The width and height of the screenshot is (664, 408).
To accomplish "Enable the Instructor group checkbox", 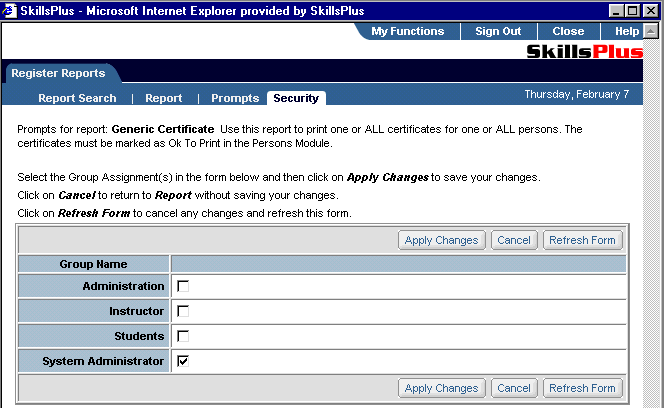I will pyautogui.click(x=183, y=311).
